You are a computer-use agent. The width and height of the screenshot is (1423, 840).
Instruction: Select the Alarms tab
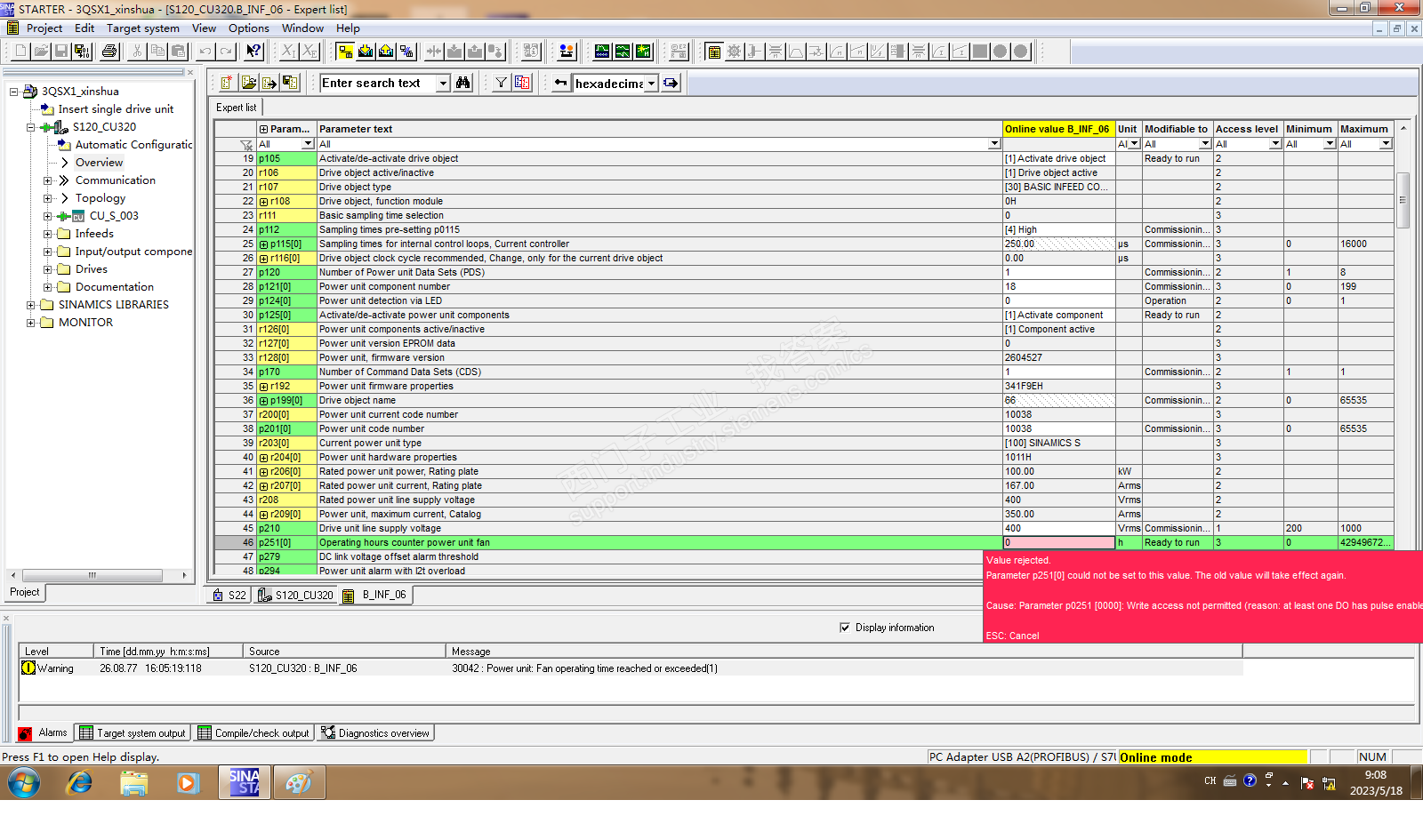[x=44, y=733]
